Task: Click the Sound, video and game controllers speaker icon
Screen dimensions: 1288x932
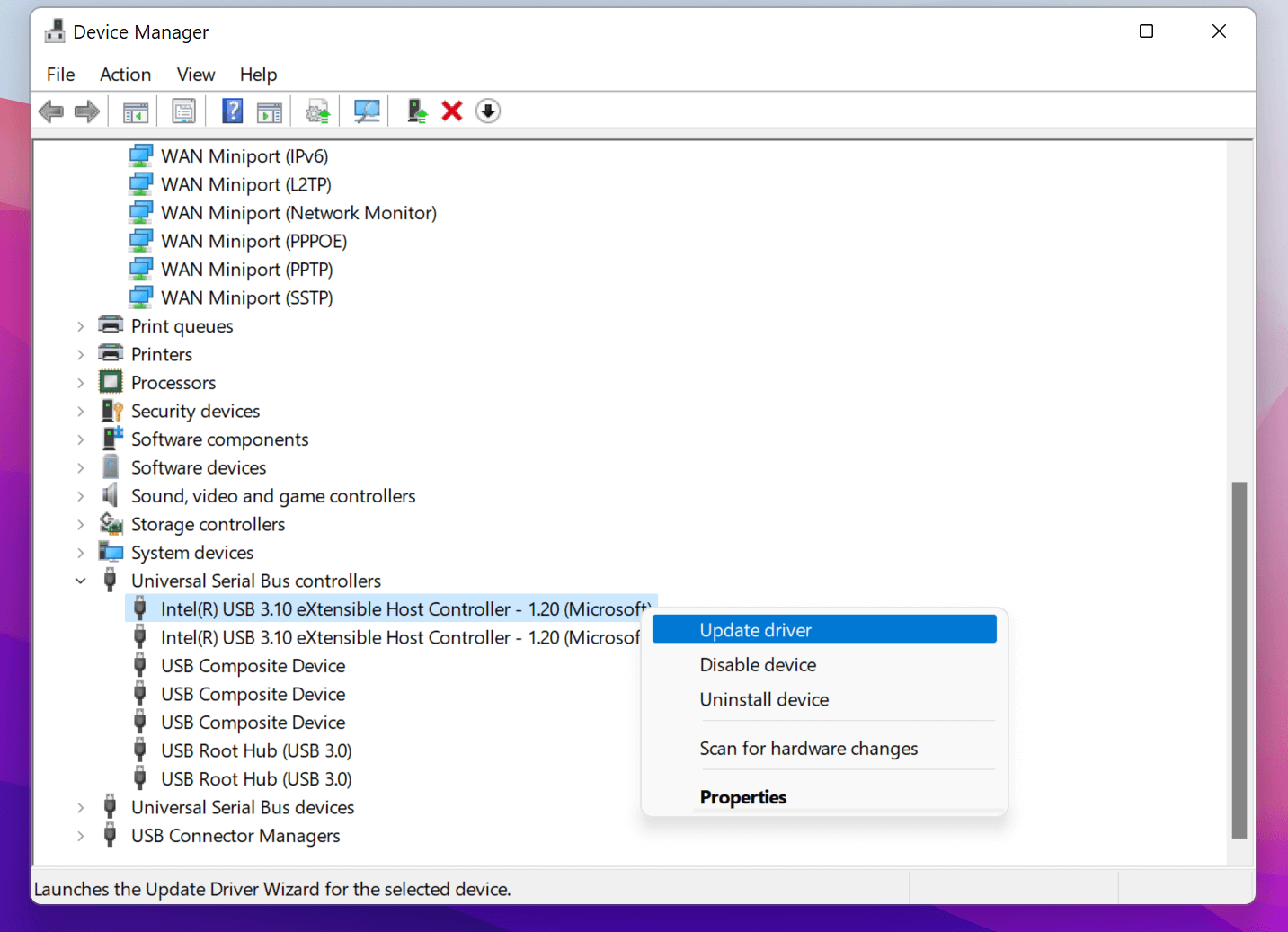Action: [111, 495]
